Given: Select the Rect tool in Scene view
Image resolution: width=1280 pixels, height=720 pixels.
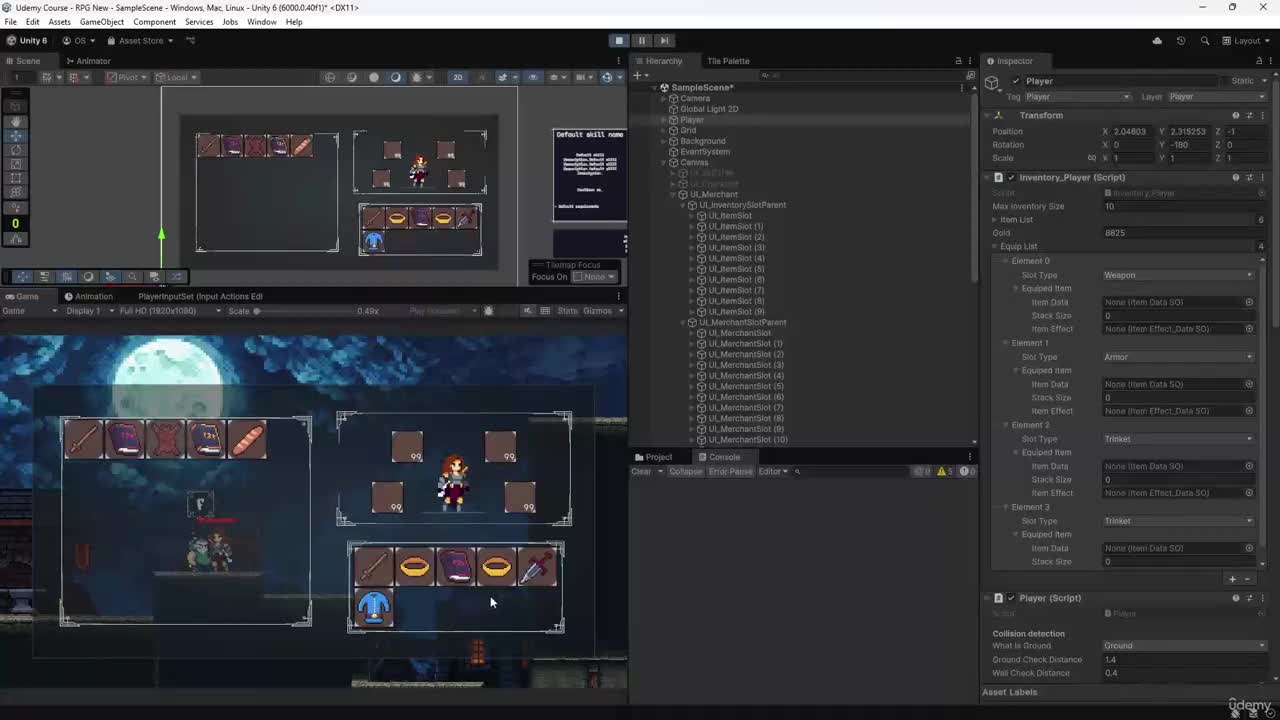Looking at the screenshot, I should point(15,177).
